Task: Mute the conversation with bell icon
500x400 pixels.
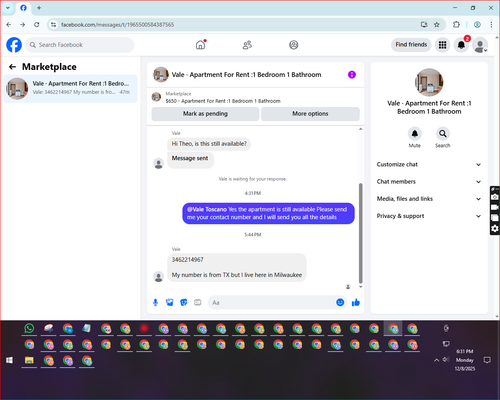Action: pyautogui.click(x=415, y=134)
